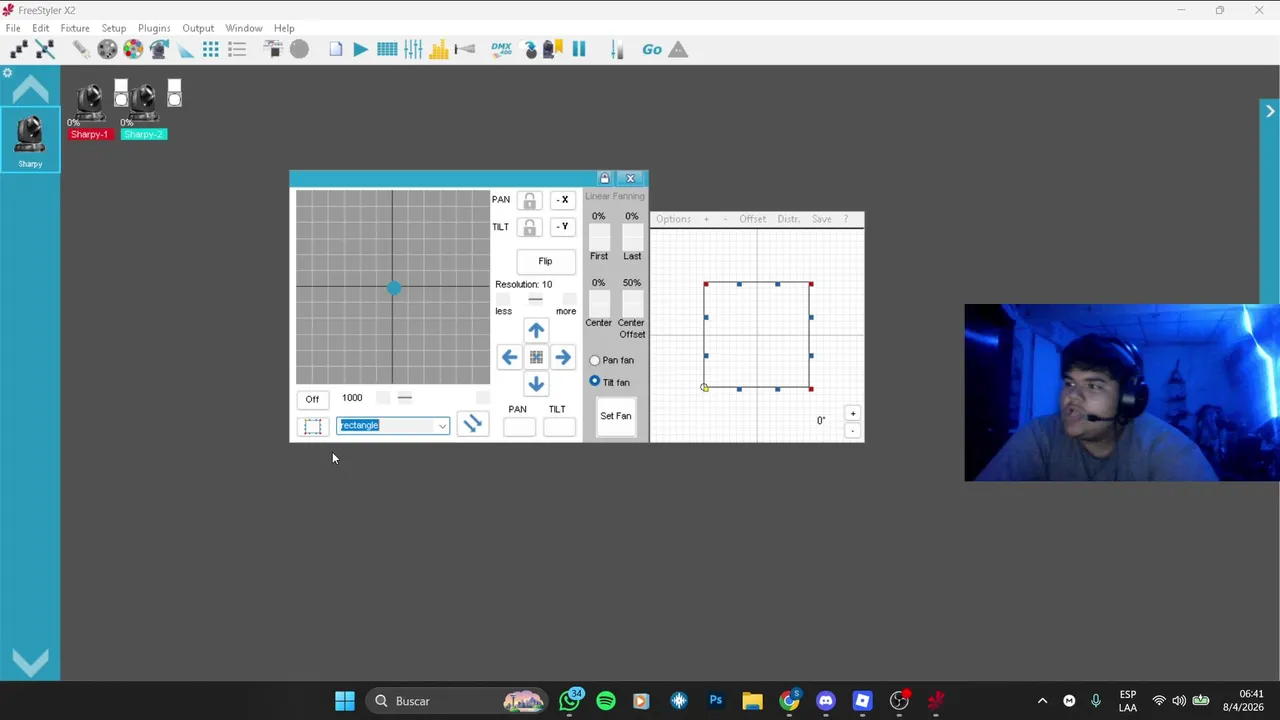Click the list view toolbar icon
The height and width of the screenshot is (720, 1280).
pyautogui.click(x=237, y=49)
